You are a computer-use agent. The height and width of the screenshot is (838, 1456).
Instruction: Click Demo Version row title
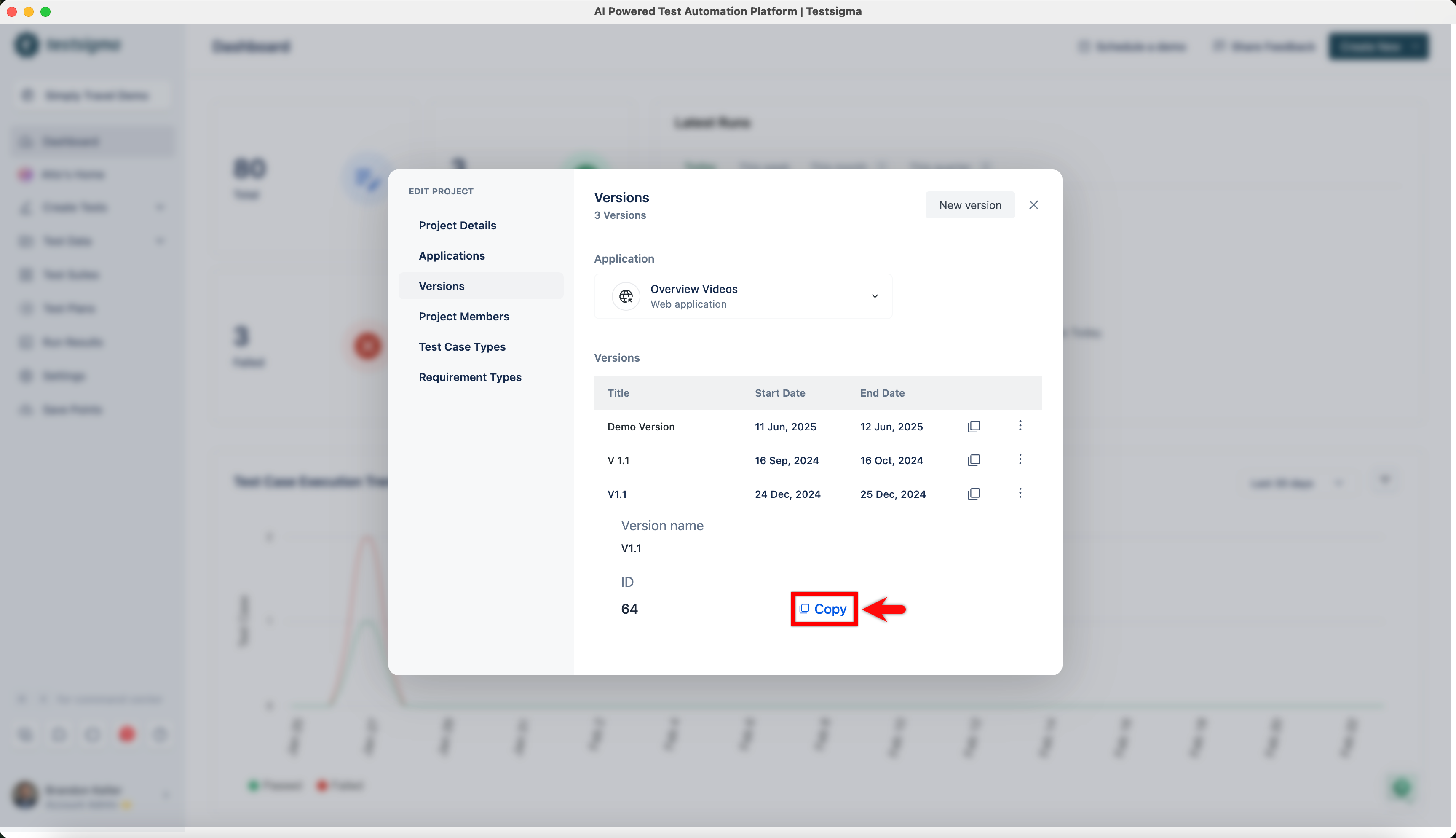click(641, 427)
